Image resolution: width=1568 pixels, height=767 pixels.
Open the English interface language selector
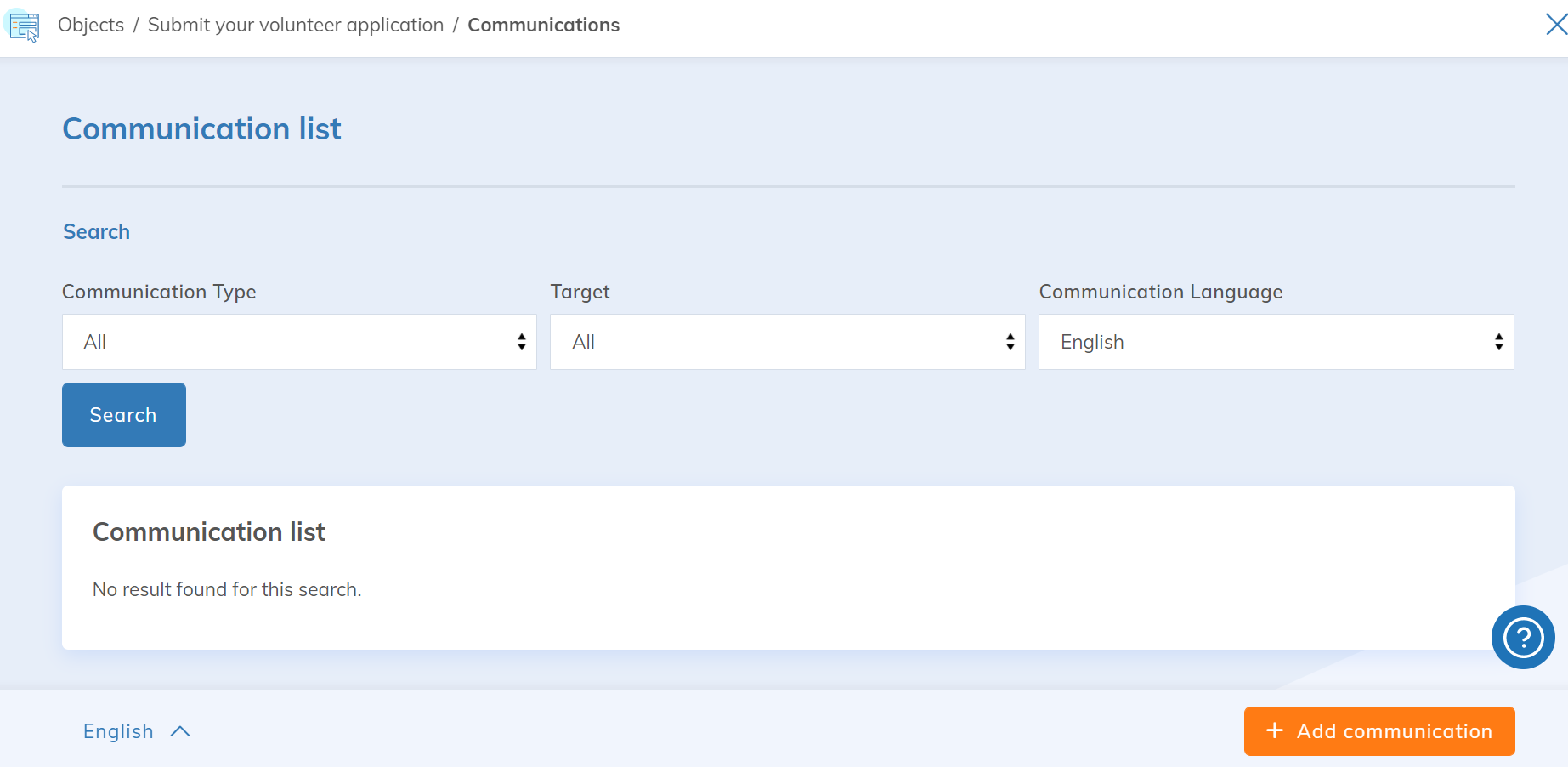coord(119,731)
